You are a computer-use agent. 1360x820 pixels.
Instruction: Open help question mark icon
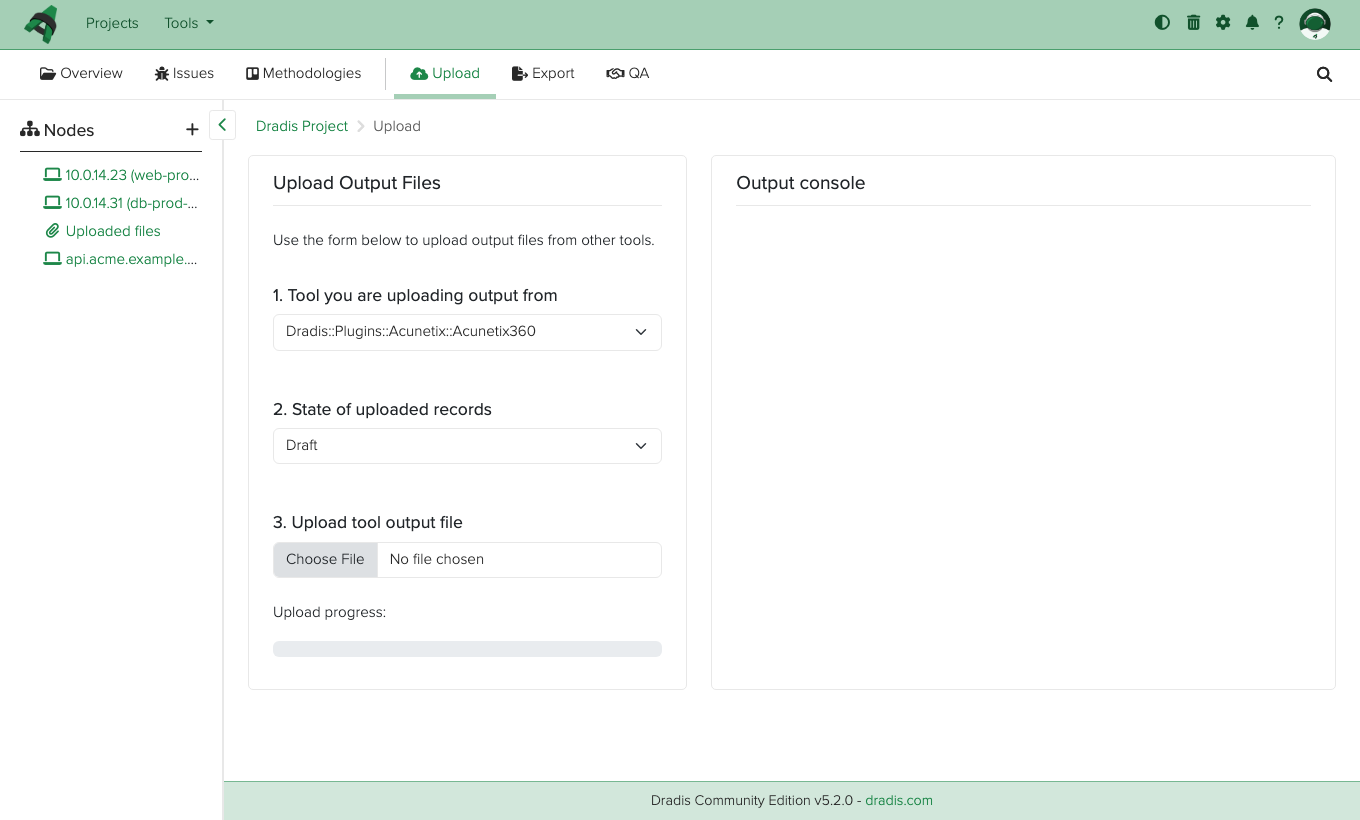[x=1279, y=22]
